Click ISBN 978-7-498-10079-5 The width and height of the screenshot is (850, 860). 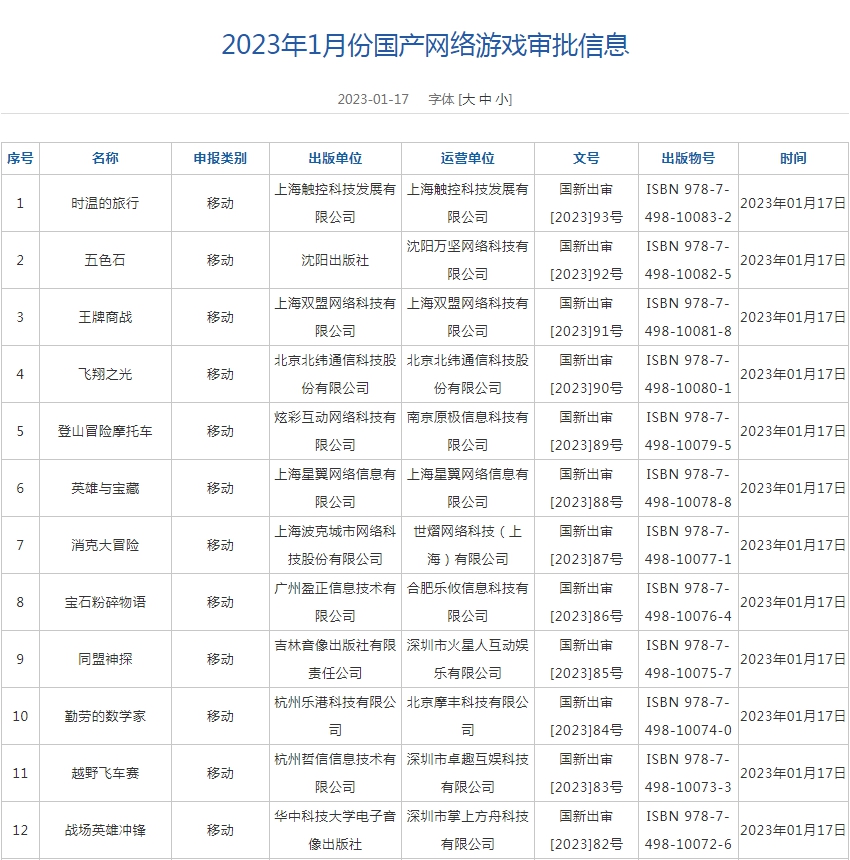[x=688, y=432]
